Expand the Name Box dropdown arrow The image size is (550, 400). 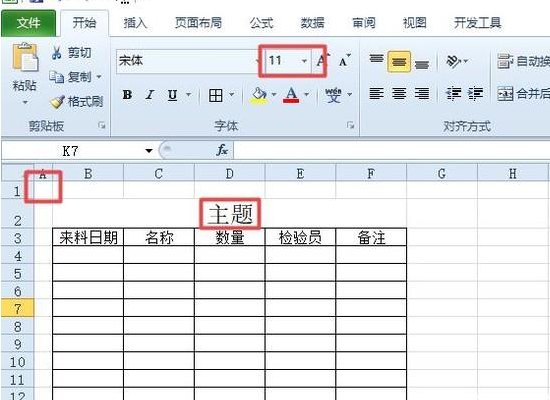coord(149,151)
